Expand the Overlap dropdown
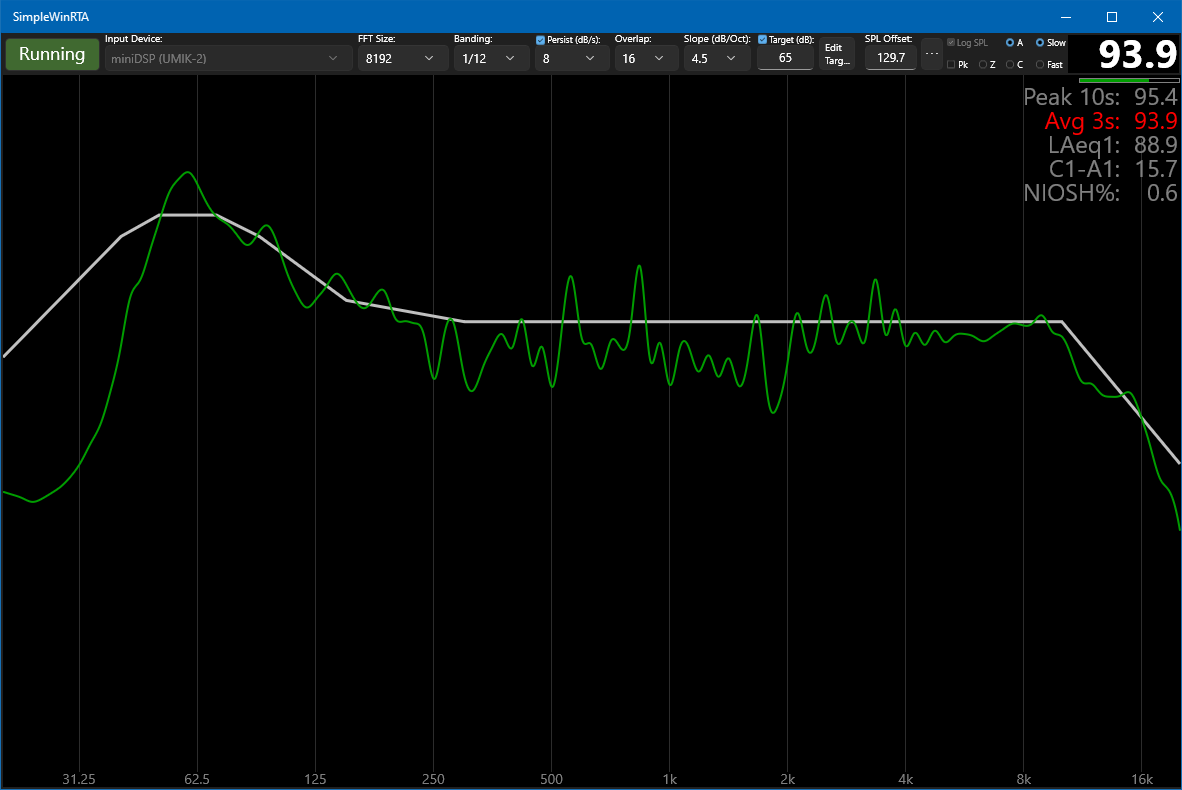 click(645, 58)
